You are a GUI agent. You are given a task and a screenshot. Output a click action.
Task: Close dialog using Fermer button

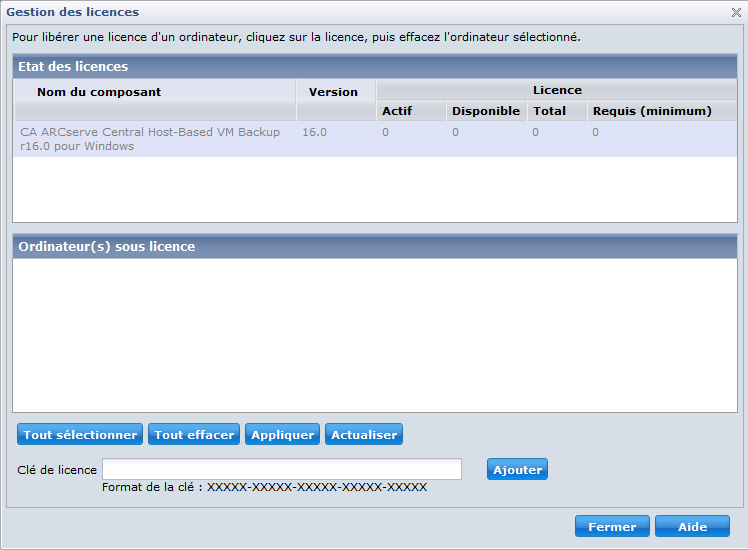[x=612, y=526]
